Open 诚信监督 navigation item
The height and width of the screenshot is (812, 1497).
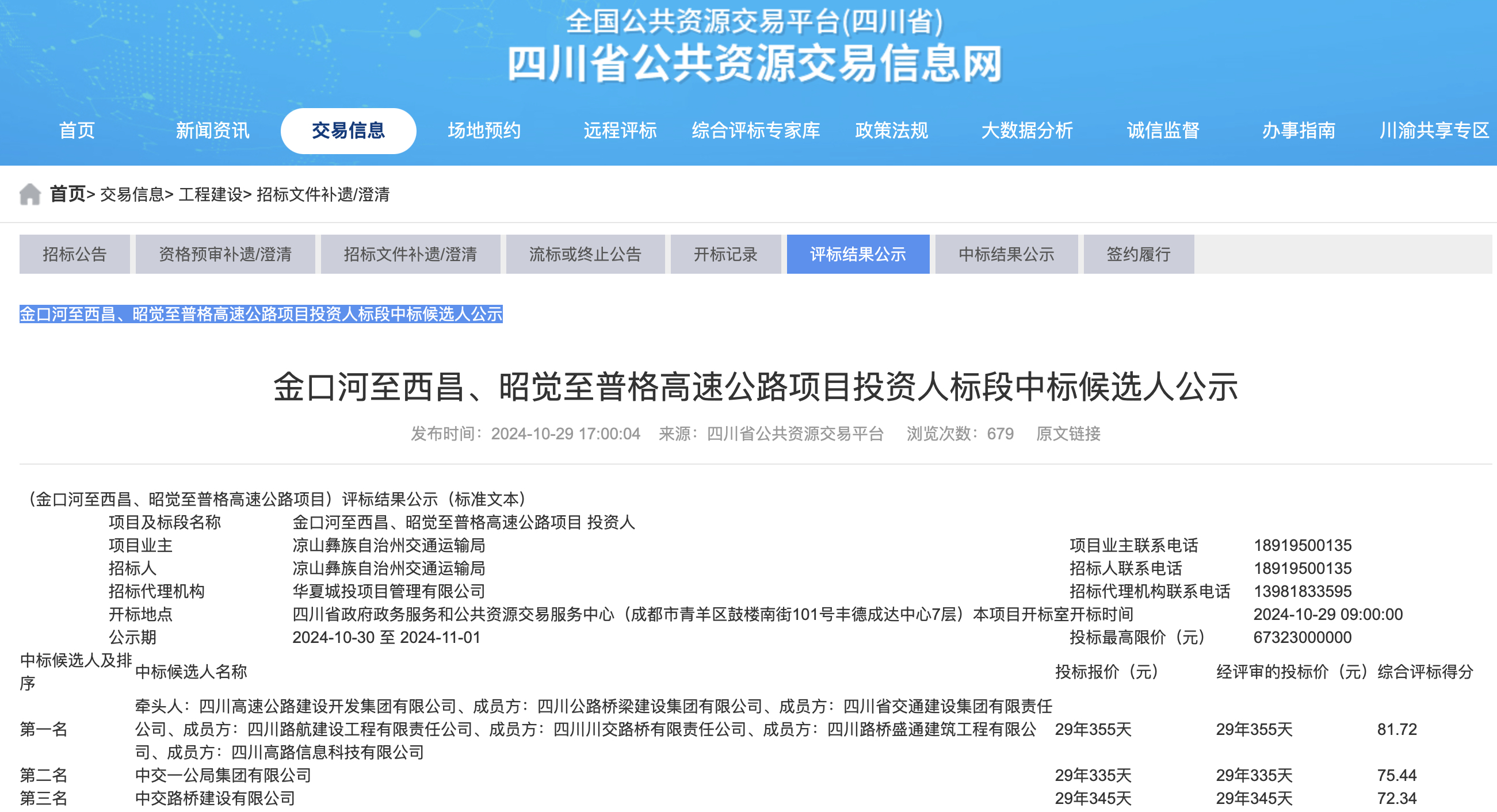[x=1163, y=131]
